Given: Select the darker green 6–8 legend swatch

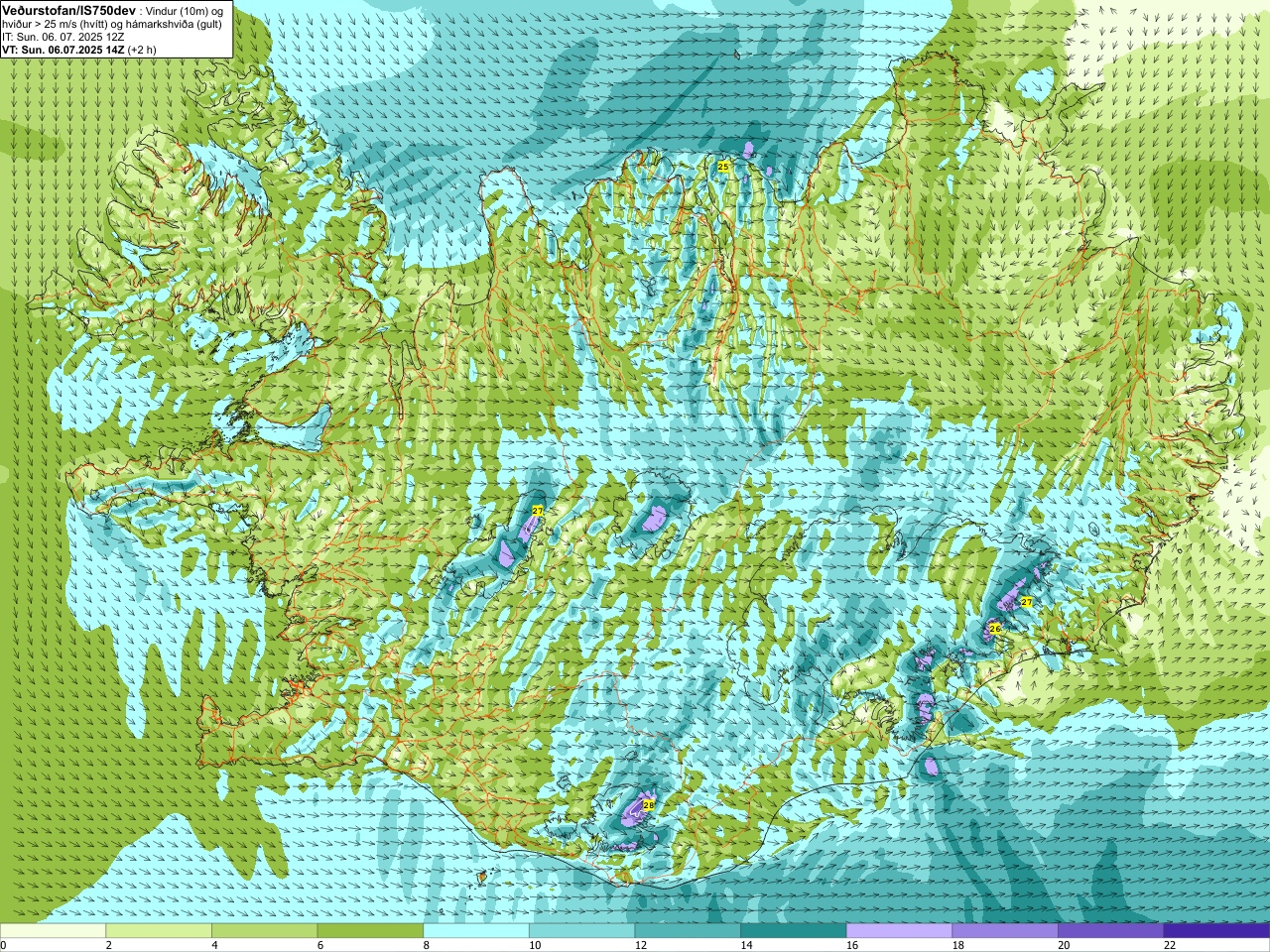Looking at the screenshot, I should click(x=370, y=931).
